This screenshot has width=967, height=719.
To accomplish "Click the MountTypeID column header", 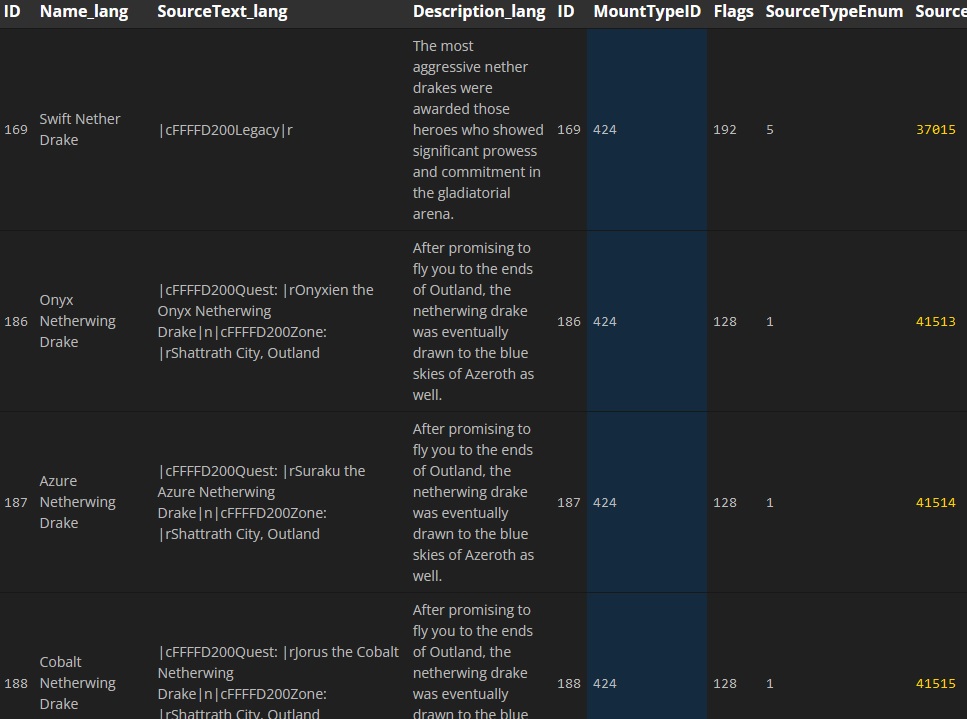I will click(x=647, y=12).
